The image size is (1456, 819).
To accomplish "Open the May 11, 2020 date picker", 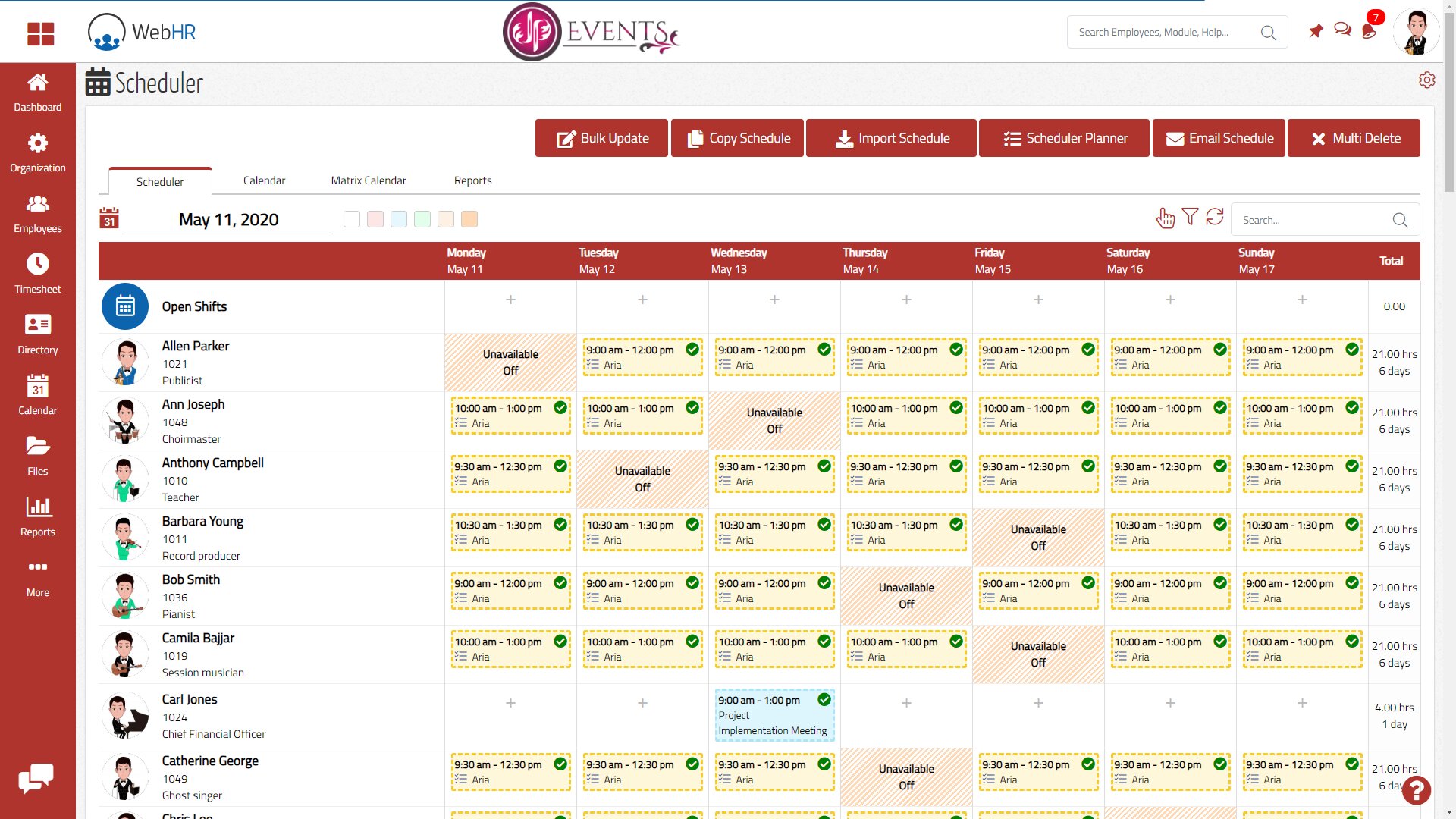I will point(228,220).
